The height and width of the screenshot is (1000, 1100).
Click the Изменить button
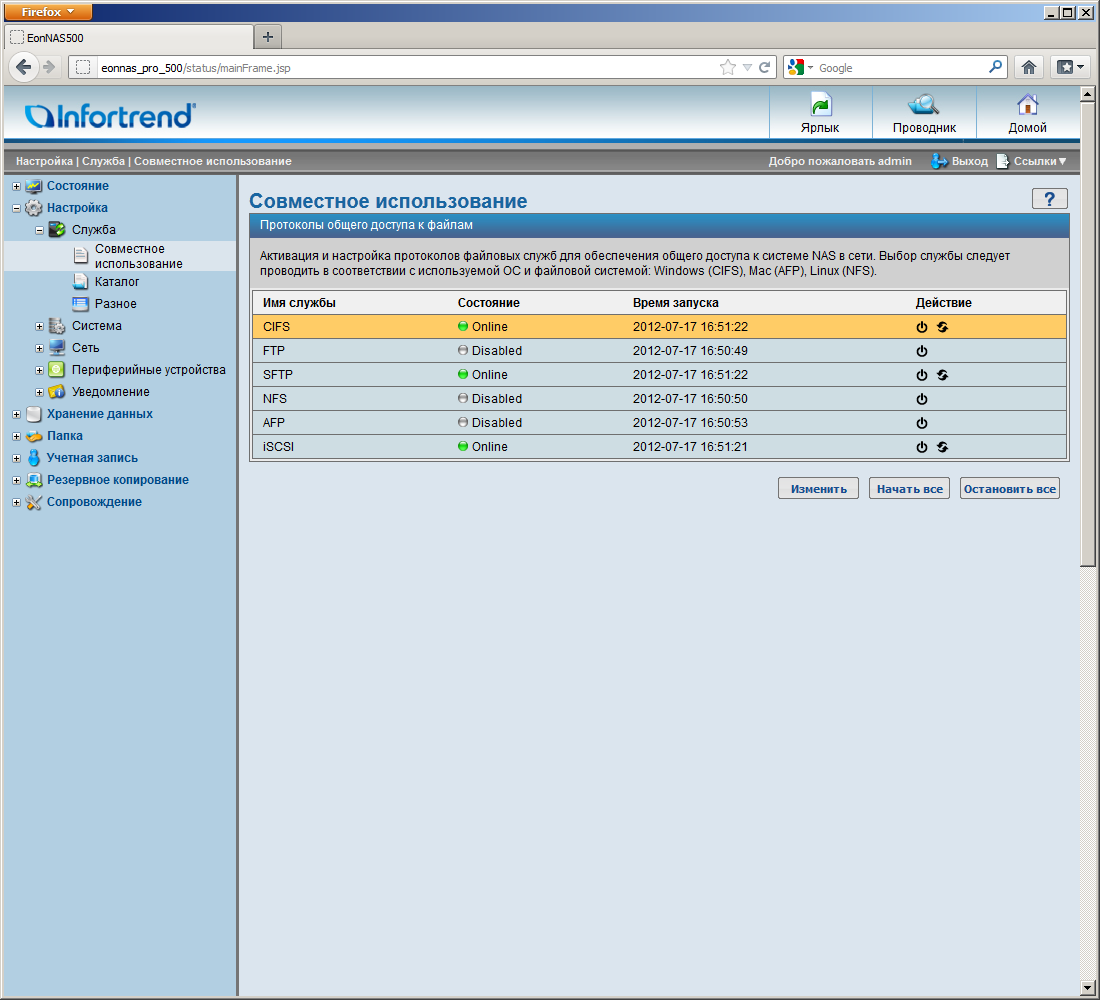818,488
